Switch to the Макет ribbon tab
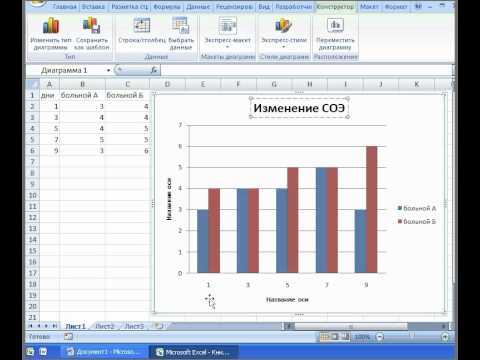The width and height of the screenshot is (480, 360). tap(369, 6)
